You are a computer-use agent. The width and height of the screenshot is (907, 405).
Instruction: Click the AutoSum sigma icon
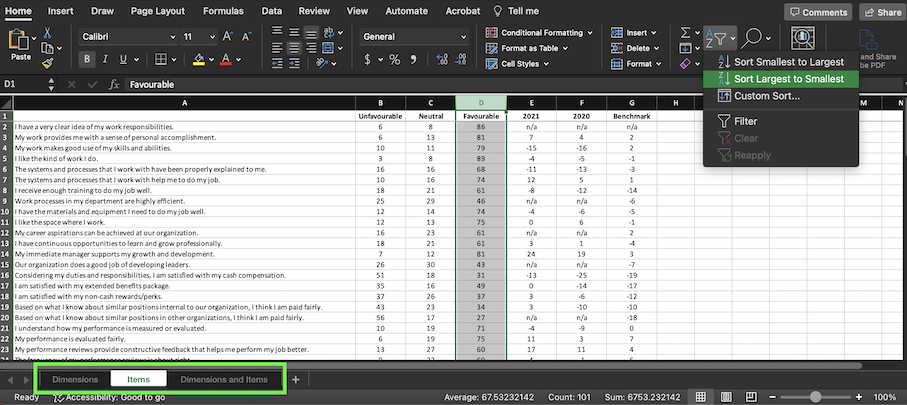(686, 32)
